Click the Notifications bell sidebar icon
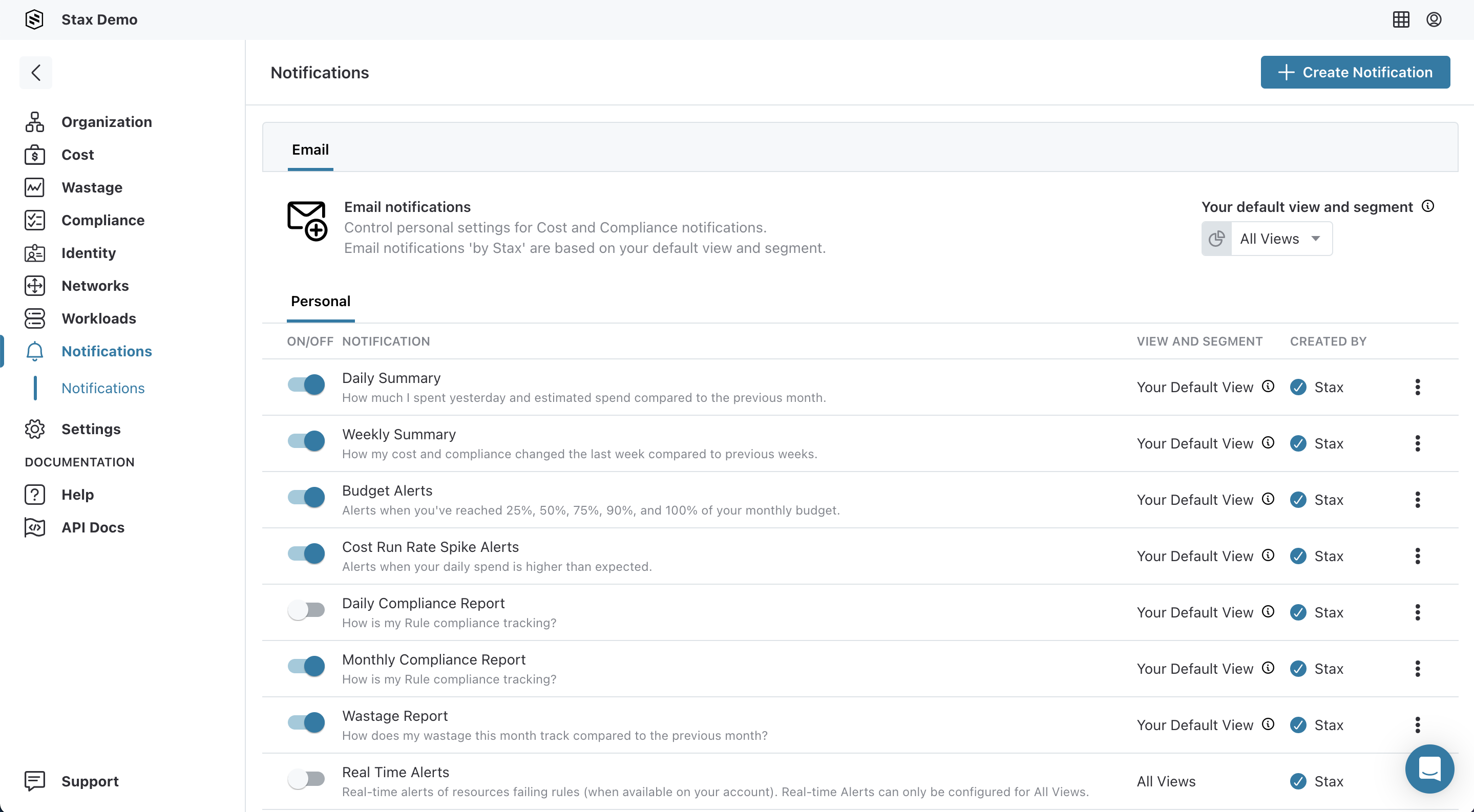Screen dimensions: 1474x812 click(34, 351)
